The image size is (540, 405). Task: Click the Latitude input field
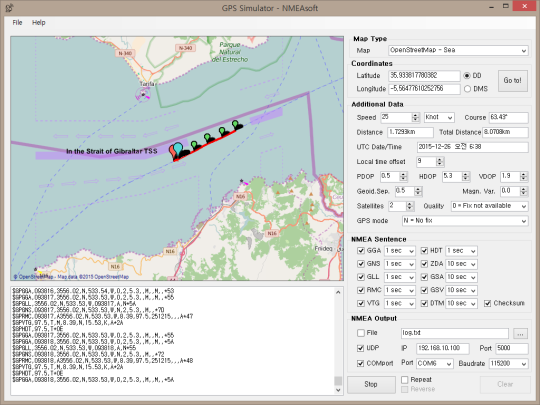pyautogui.click(x=424, y=76)
